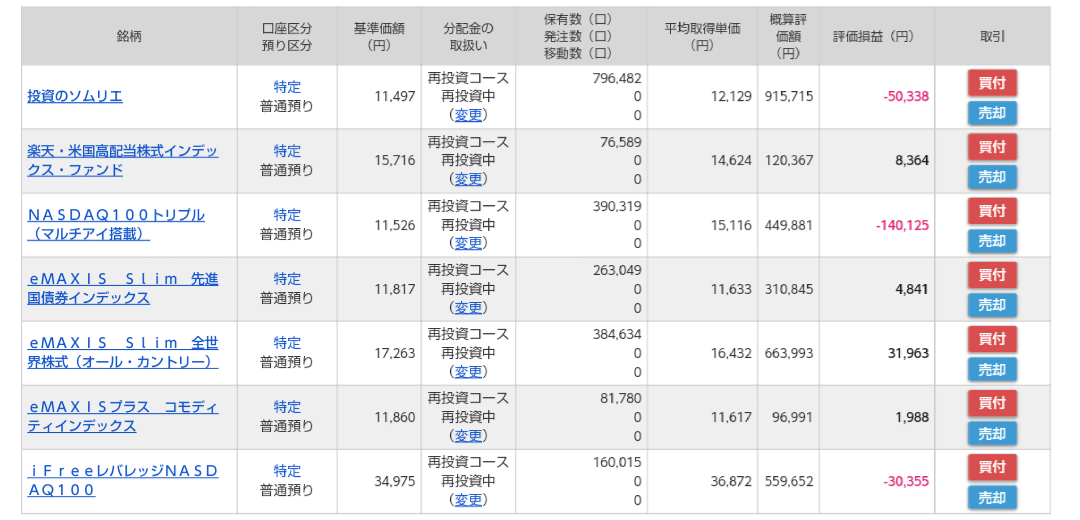Click 買付 for NASDAQ100トリプル row
The image size is (1080, 520).
[992, 211]
